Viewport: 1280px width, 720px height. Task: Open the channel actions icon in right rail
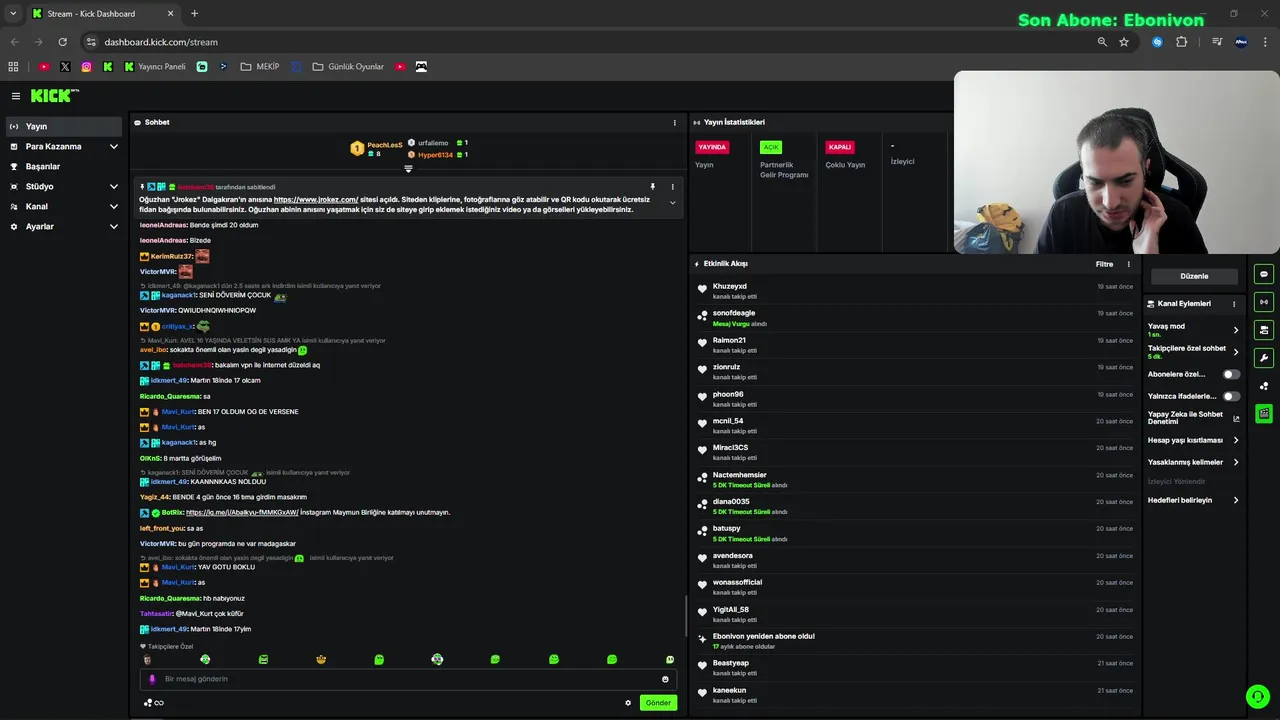click(1264, 330)
